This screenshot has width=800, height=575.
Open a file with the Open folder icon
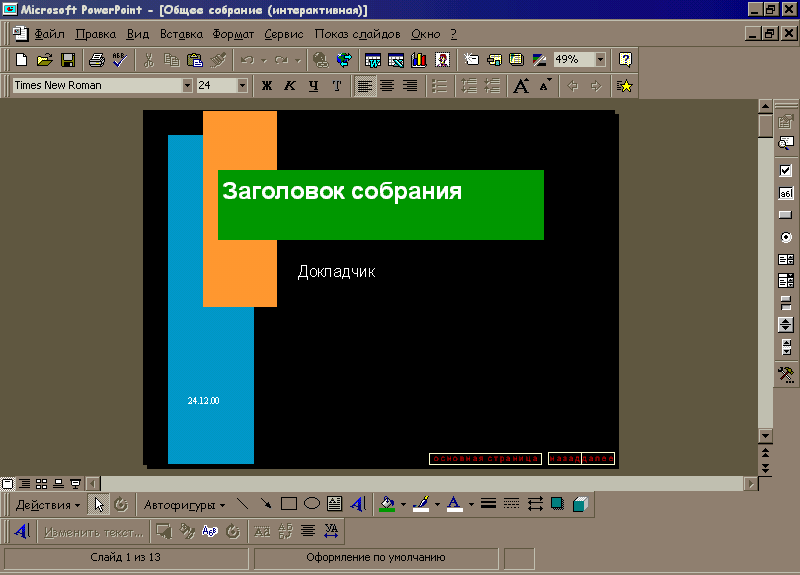(45, 60)
